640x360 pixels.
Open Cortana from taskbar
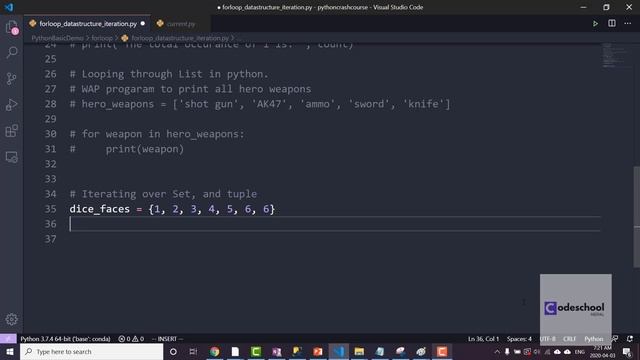[x=173, y=351]
